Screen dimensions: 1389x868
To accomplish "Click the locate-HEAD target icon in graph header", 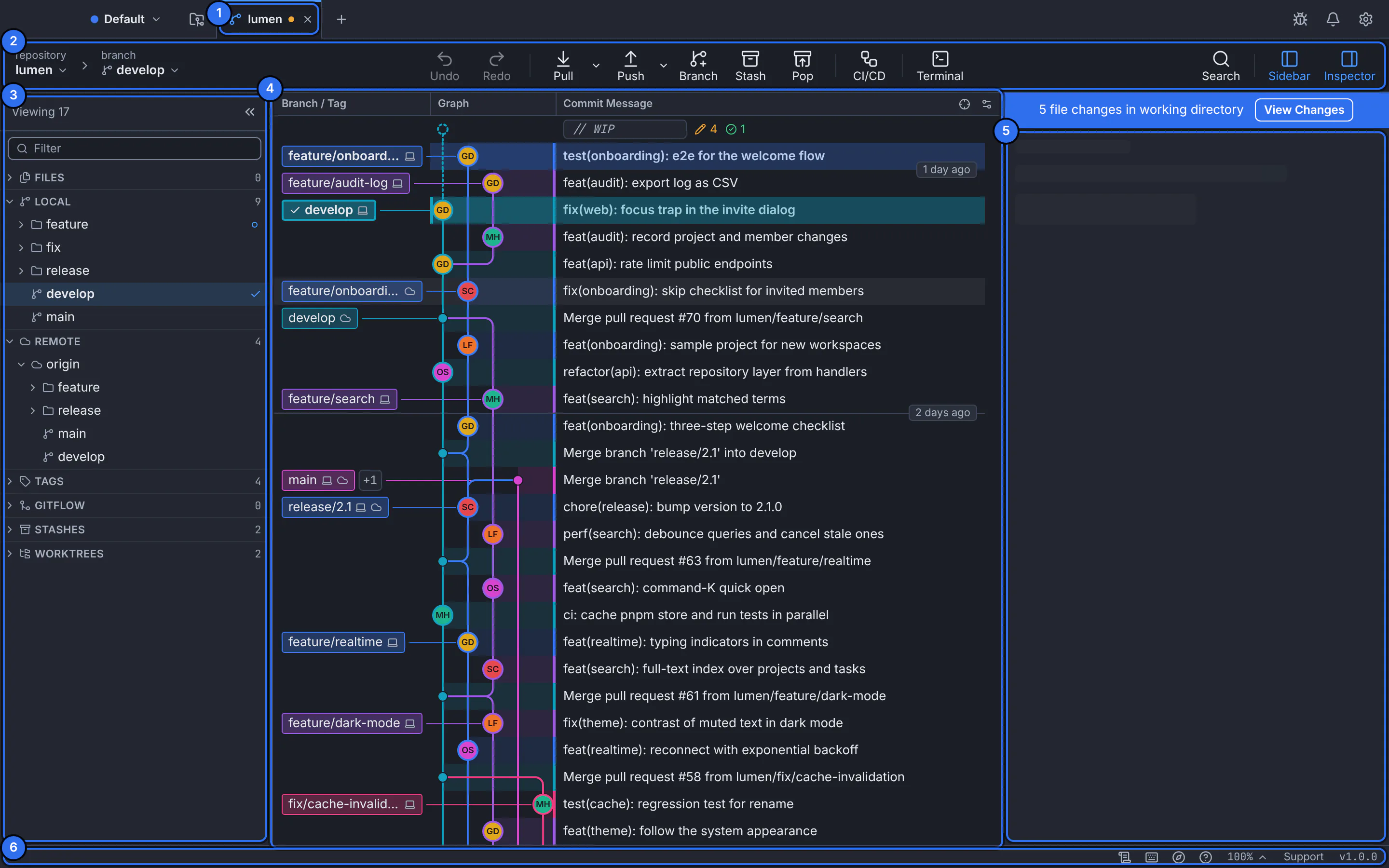I will [x=964, y=104].
